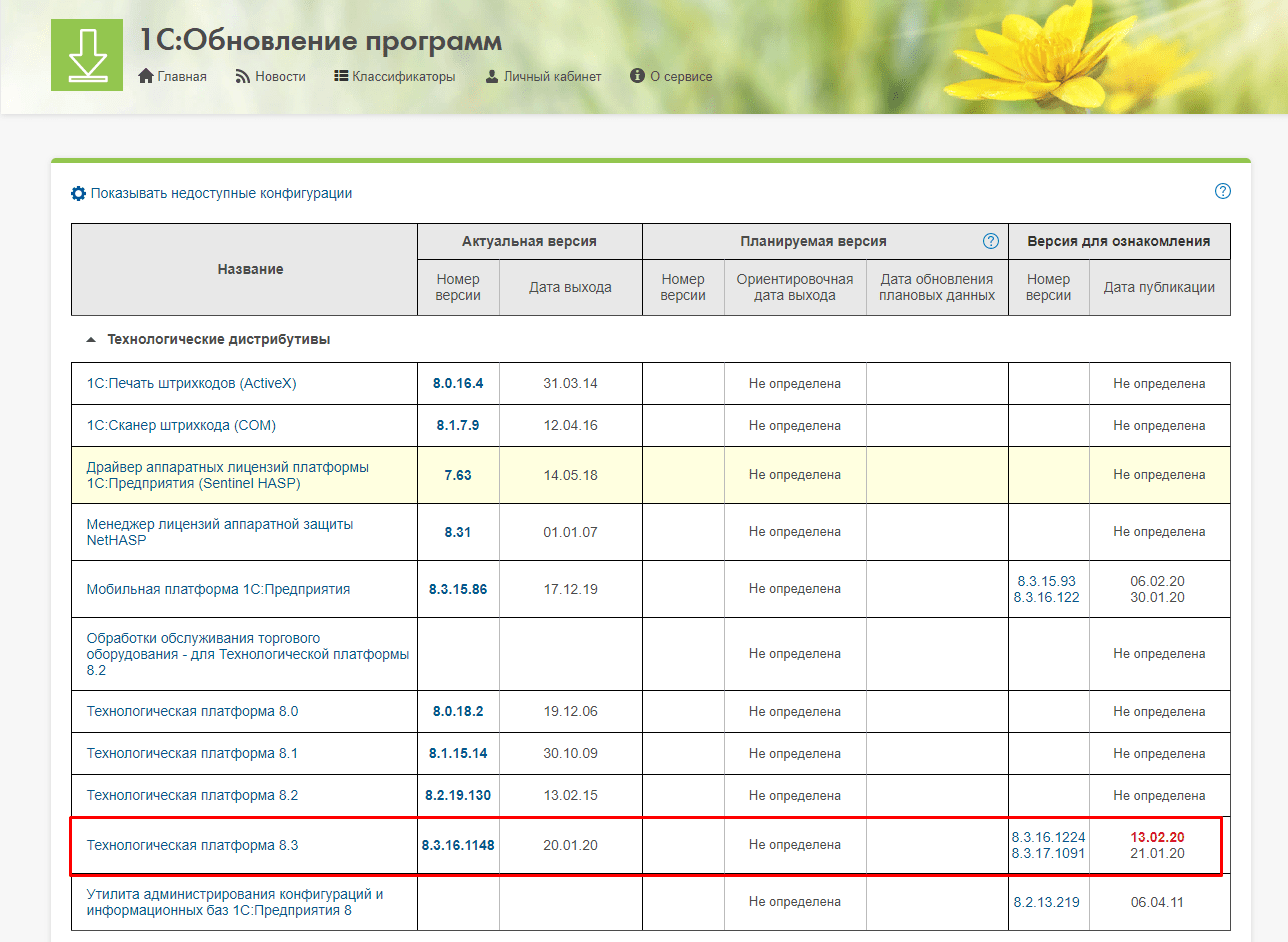Click the Дата публикации column header
Image resolution: width=1288 pixels, height=942 pixels.
[x=1159, y=287]
